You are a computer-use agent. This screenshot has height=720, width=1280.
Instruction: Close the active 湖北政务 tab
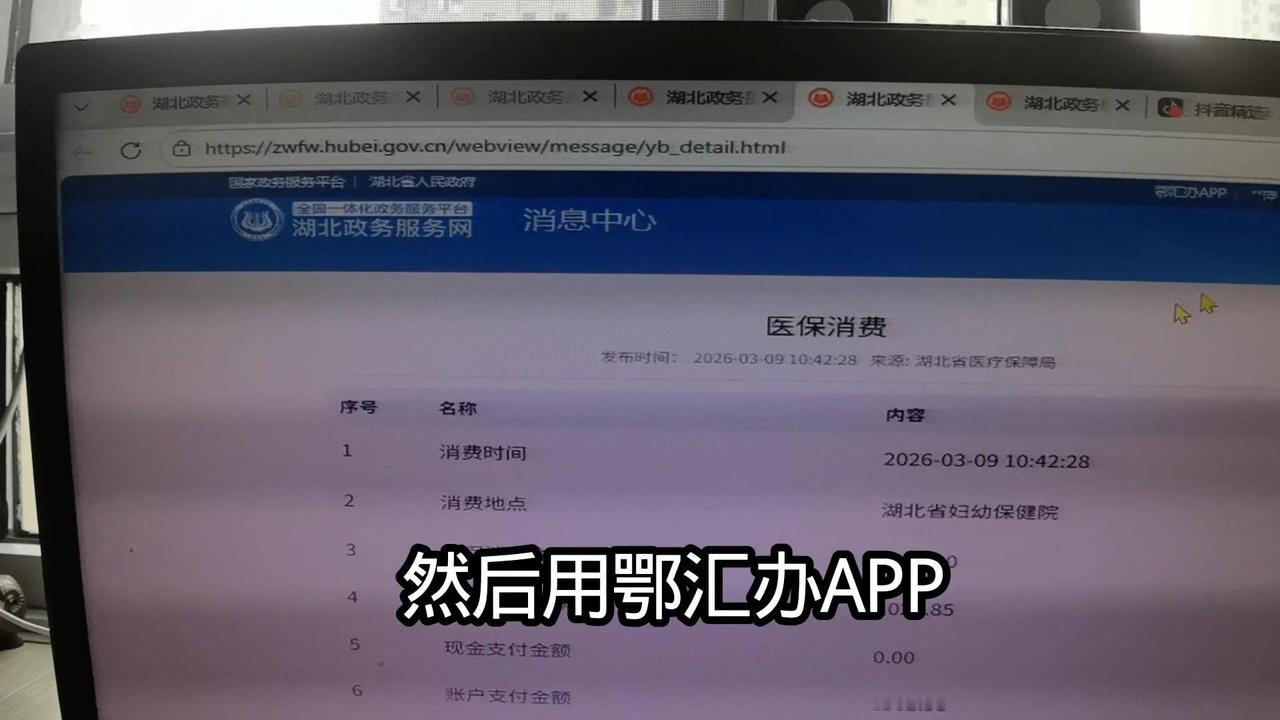click(x=949, y=99)
